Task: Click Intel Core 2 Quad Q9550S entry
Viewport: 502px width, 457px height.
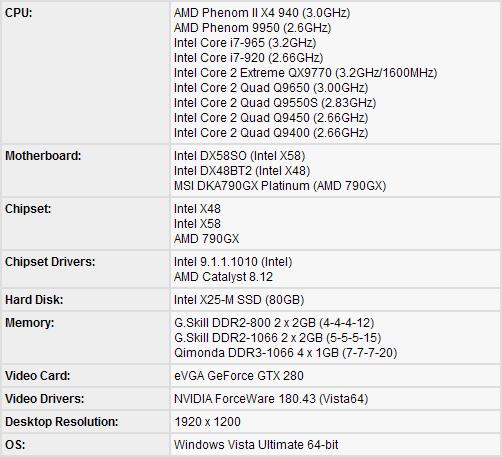Action: coord(275,103)
